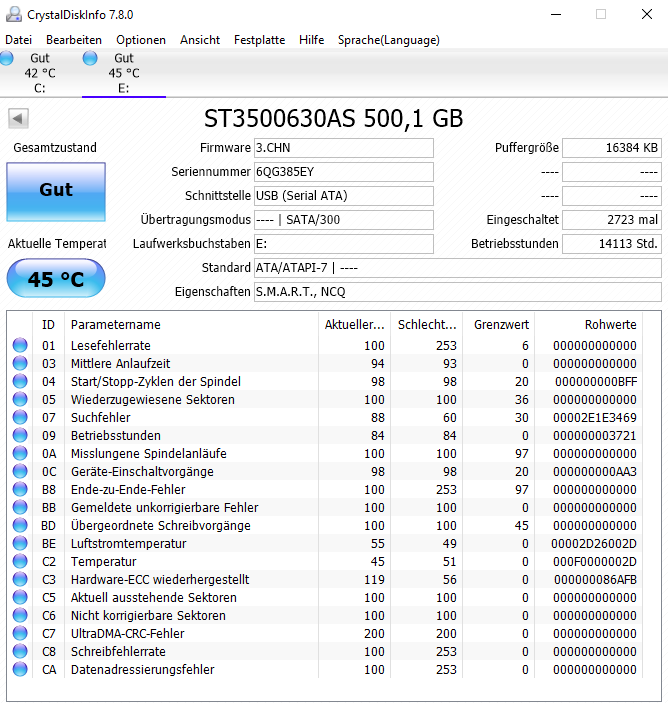Click the Schlecht... column header
668x703 pixels.
point(427,324)
